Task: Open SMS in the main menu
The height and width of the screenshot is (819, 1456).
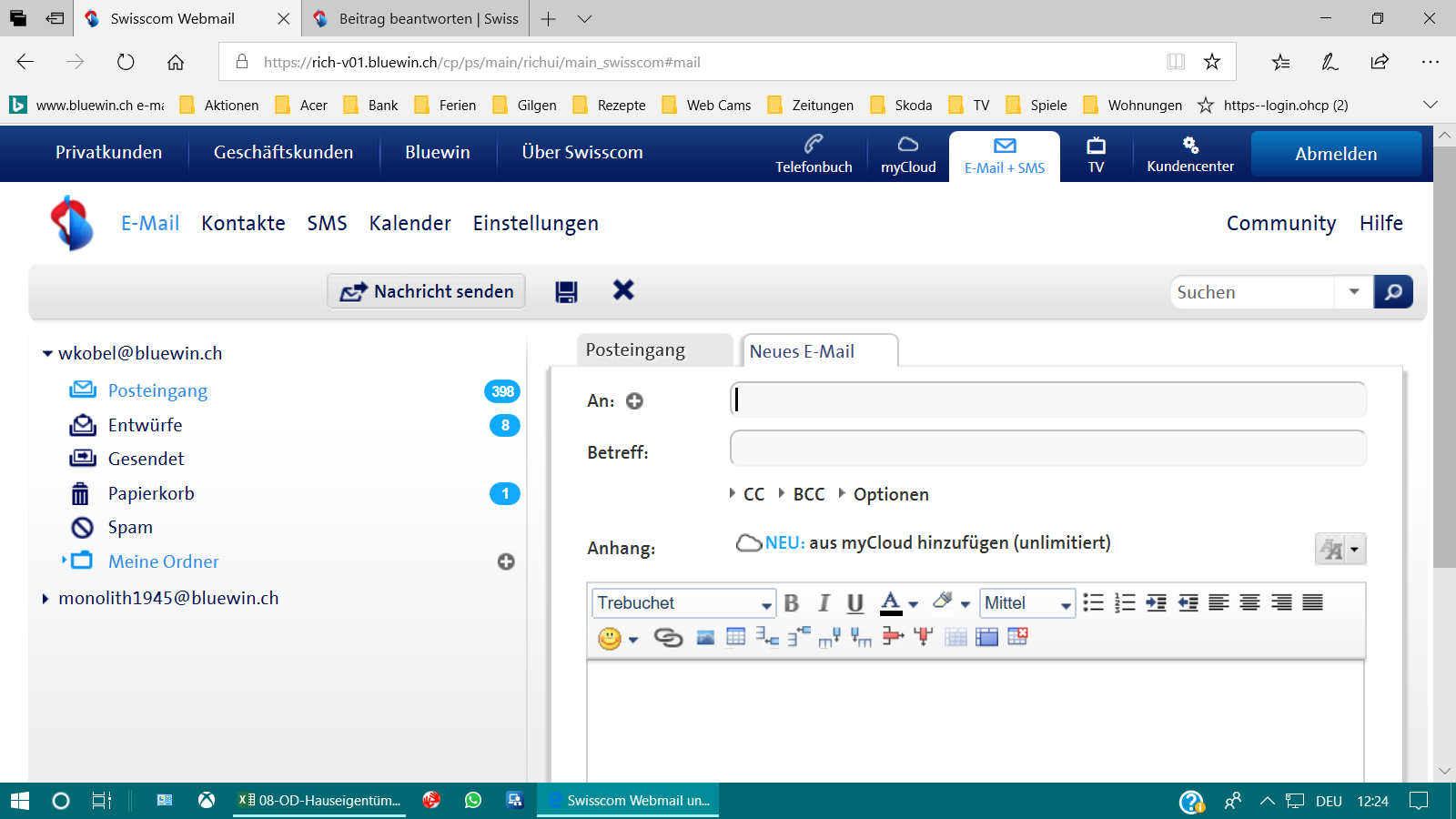Action: (327, 224)
